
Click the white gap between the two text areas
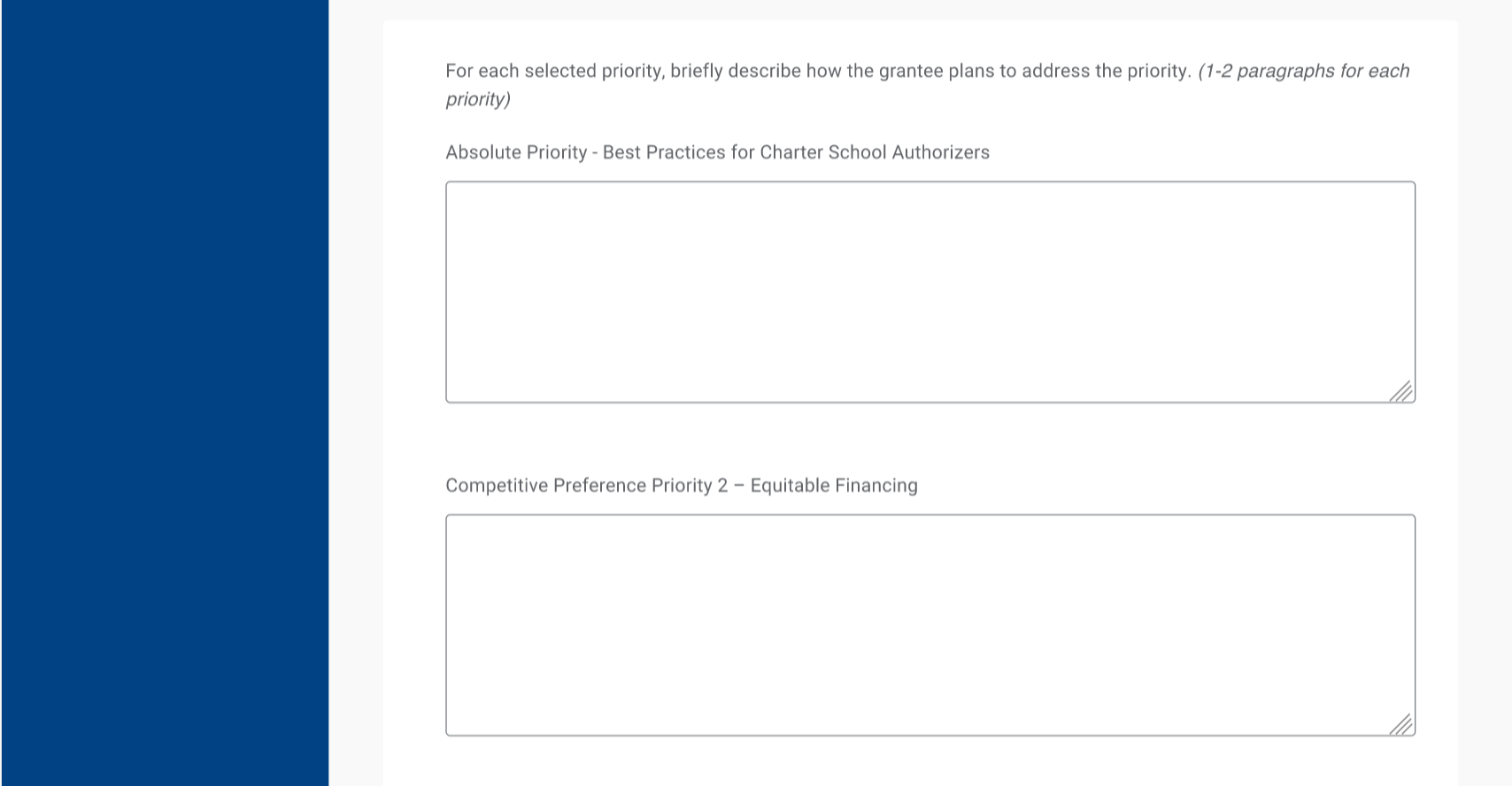click(930, 443)
